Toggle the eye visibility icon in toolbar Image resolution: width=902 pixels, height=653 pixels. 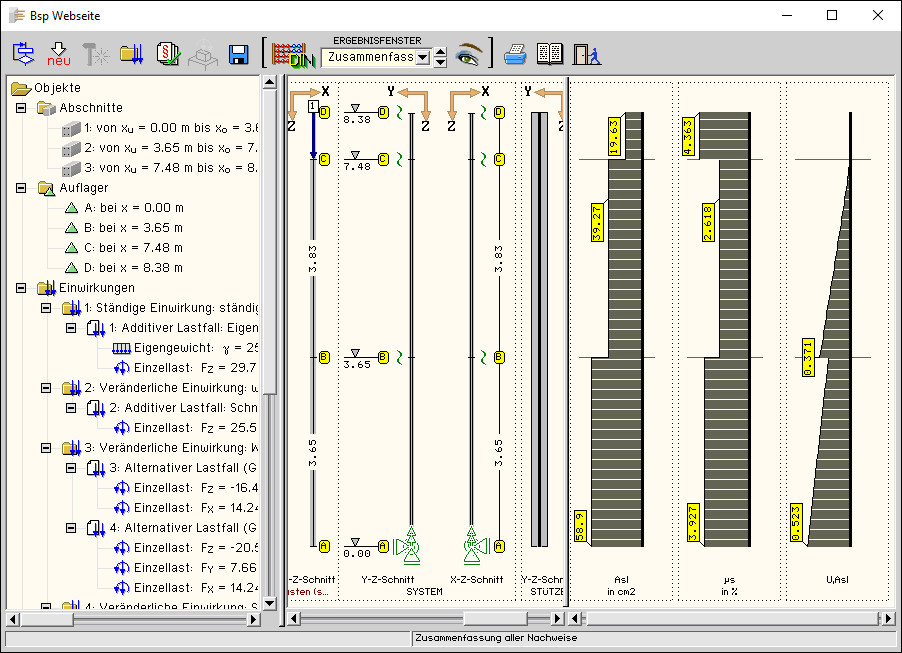click(468, 54)
